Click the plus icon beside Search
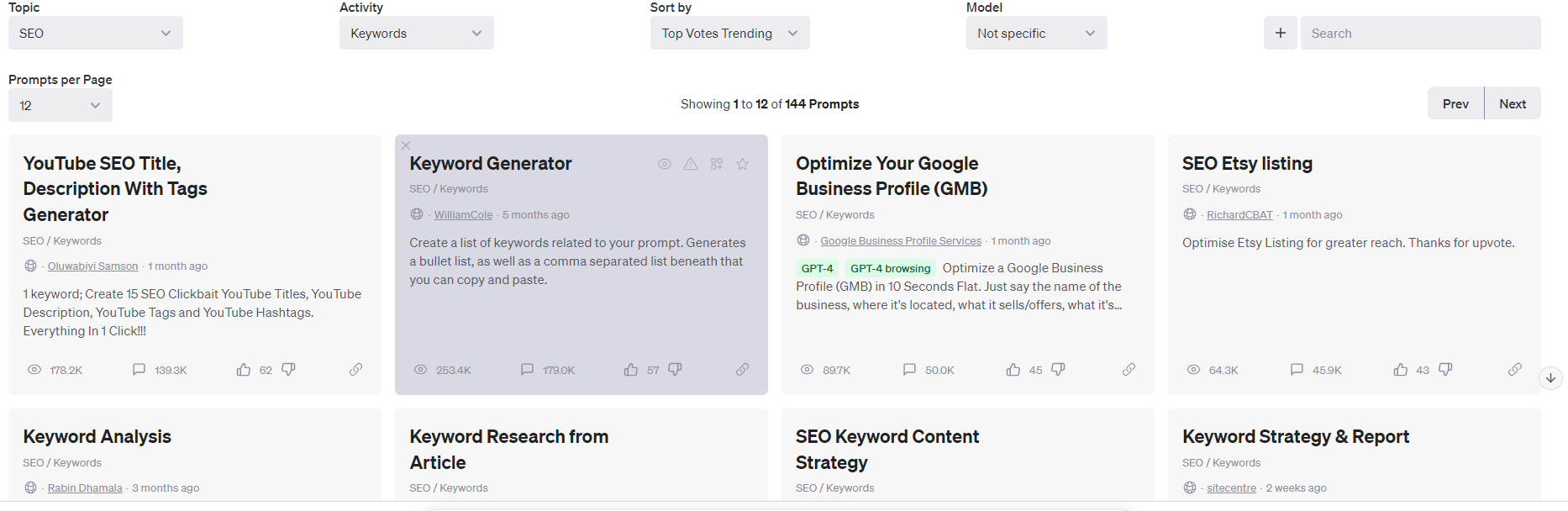The height and width of the screenshot is (511, 1568). pyautogui.click(x=1280, y=34)
